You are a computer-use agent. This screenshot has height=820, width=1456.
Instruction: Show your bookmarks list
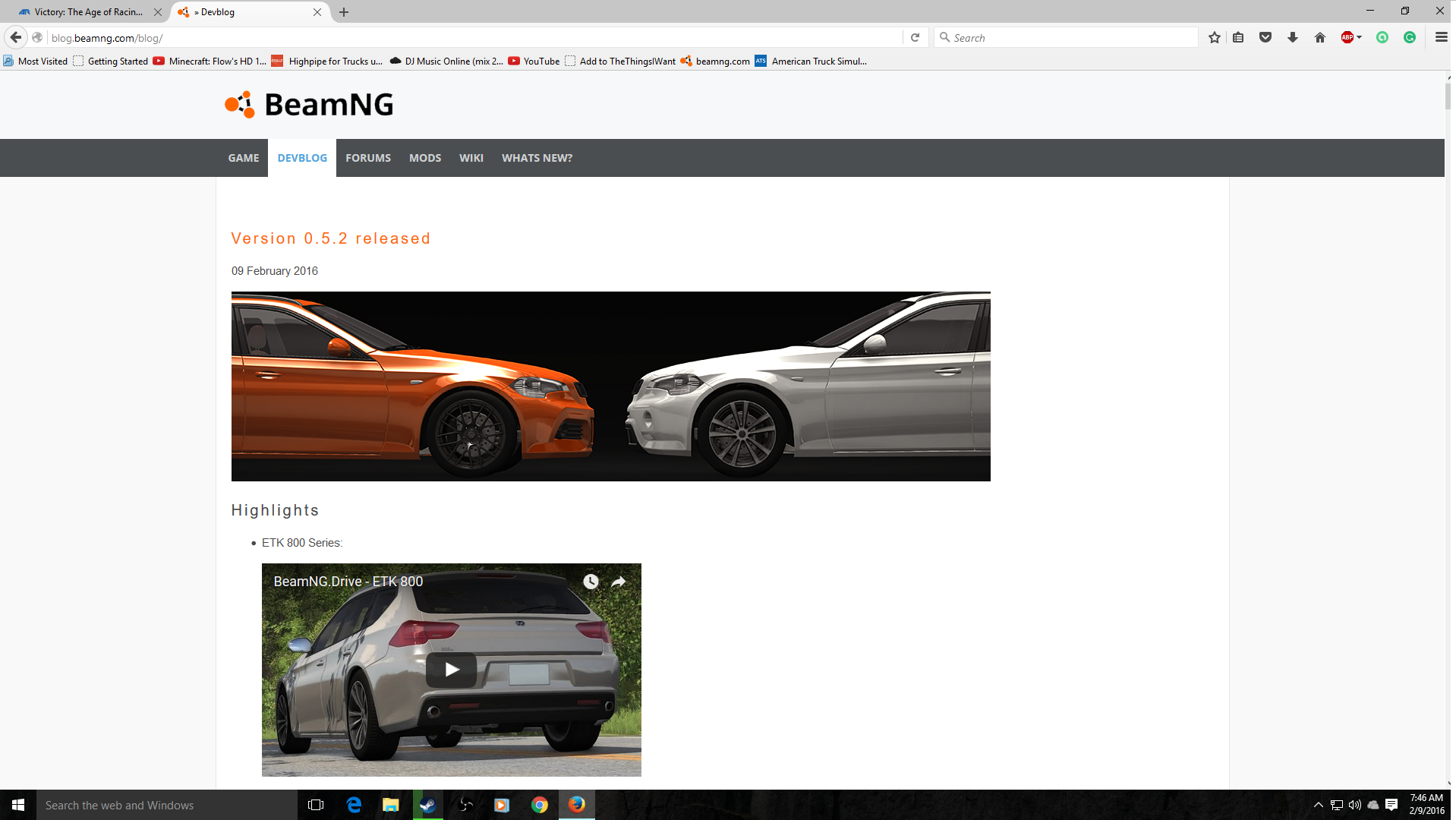1238,37
